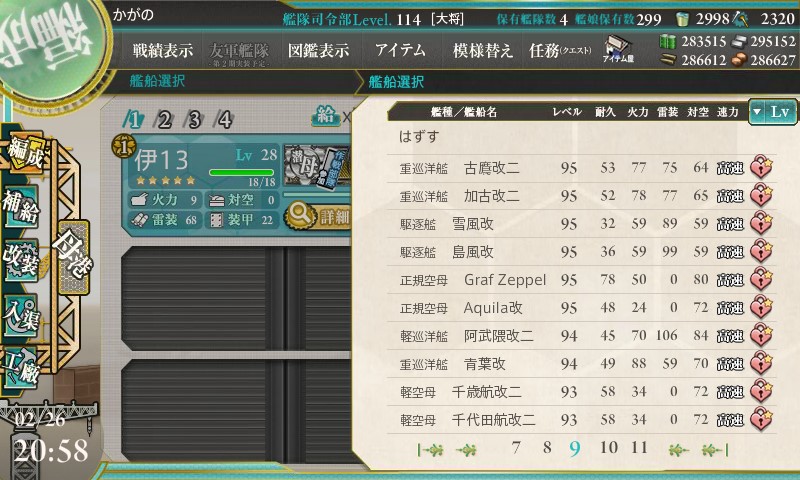Open the 図鑑表示 menu
The height and width of the screenshot is (480, 800).
pos(318,50)
